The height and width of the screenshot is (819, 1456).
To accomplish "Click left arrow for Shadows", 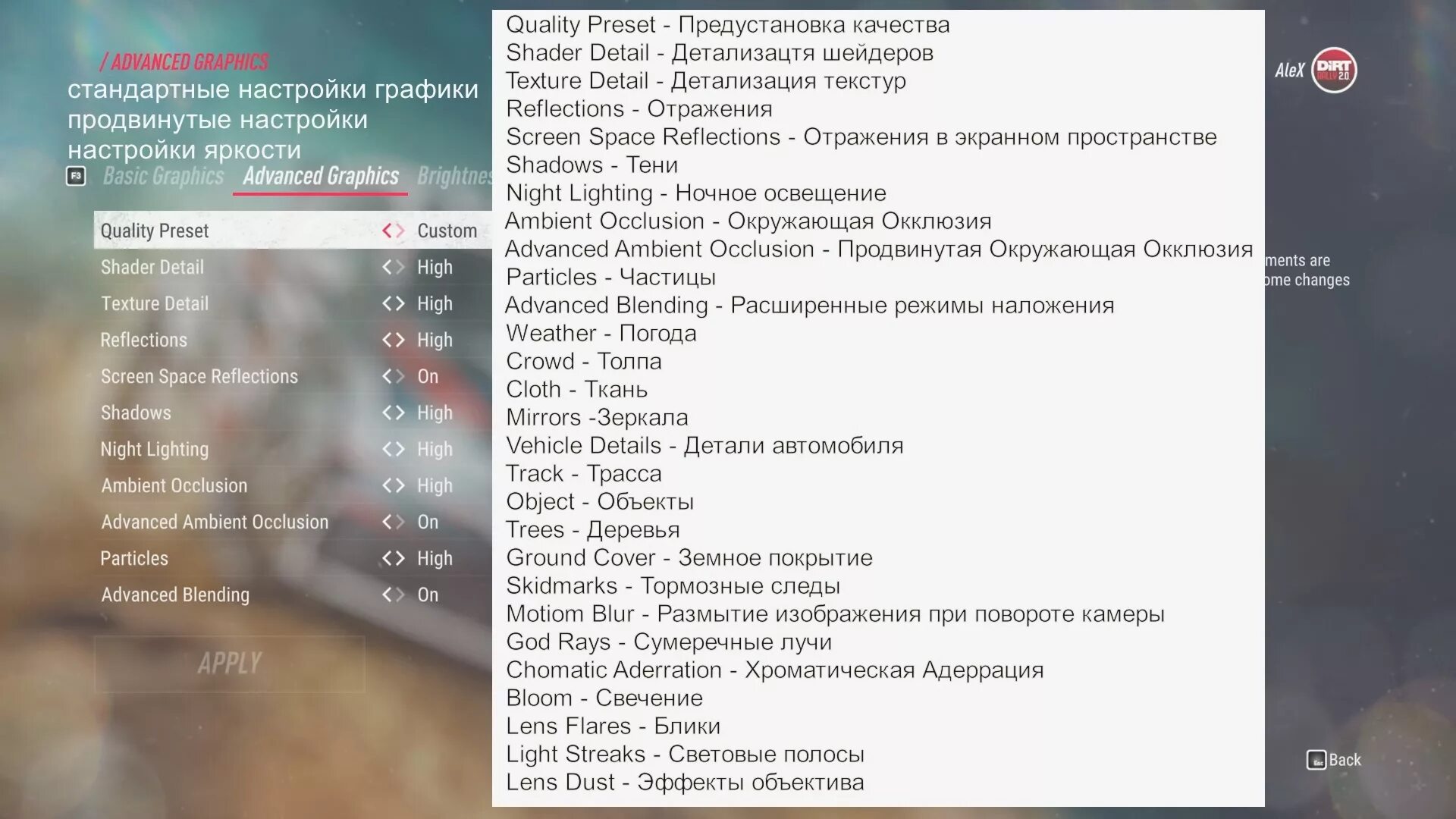I will (x=388, y=413).
